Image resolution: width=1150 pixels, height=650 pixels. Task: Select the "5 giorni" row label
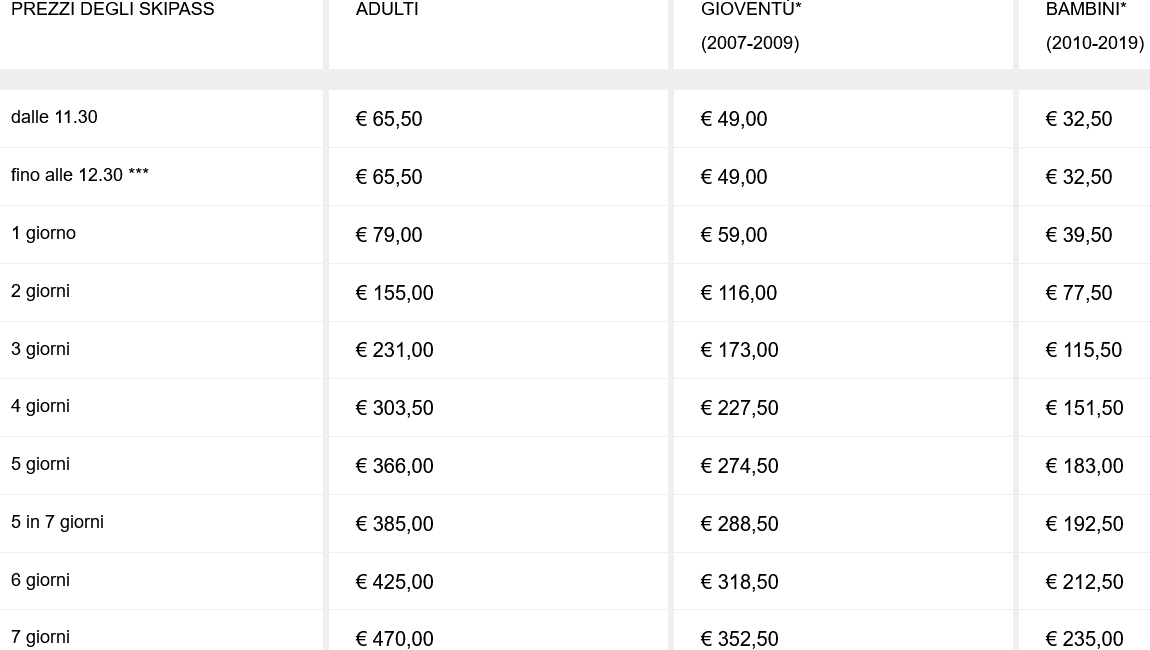pyautogui.click(x=40, y=464)
